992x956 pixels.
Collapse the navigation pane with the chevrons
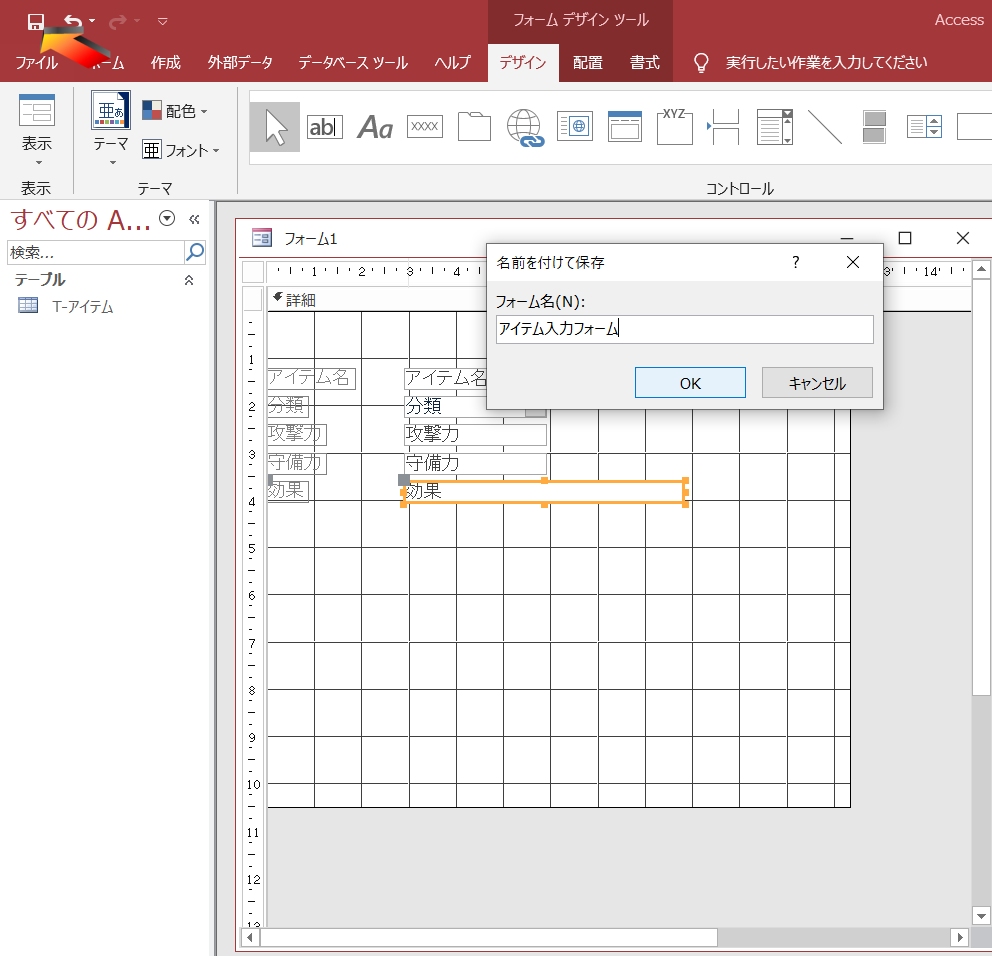(194, 220)
